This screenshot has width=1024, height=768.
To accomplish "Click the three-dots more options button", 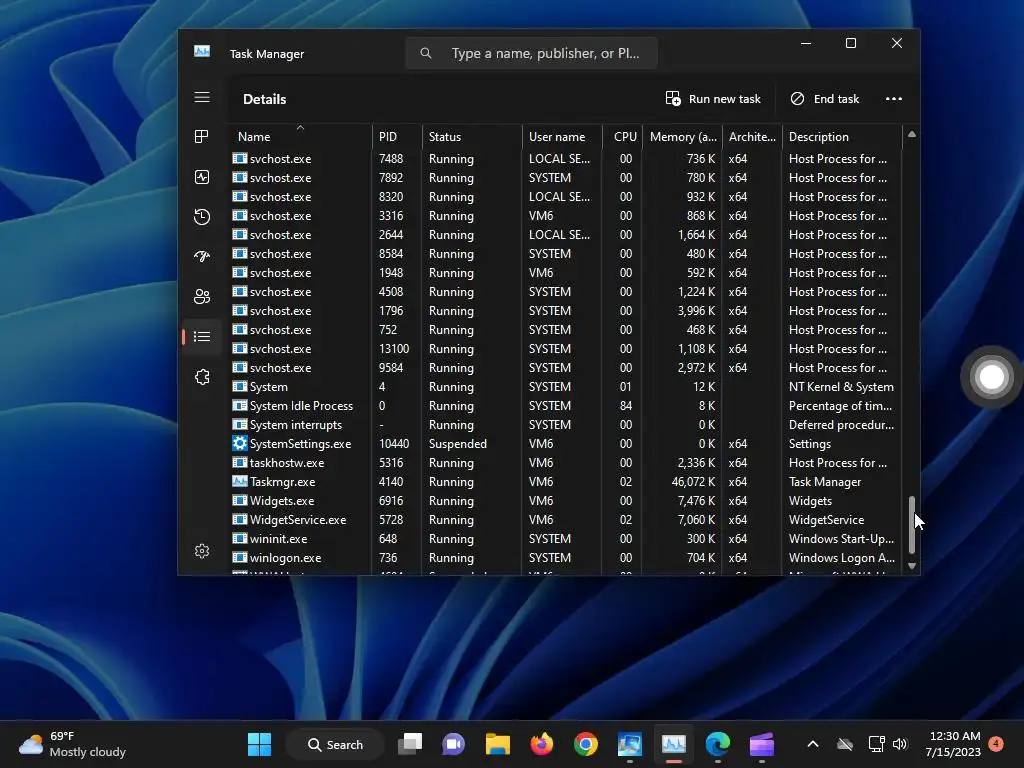I will pos(893,99).
